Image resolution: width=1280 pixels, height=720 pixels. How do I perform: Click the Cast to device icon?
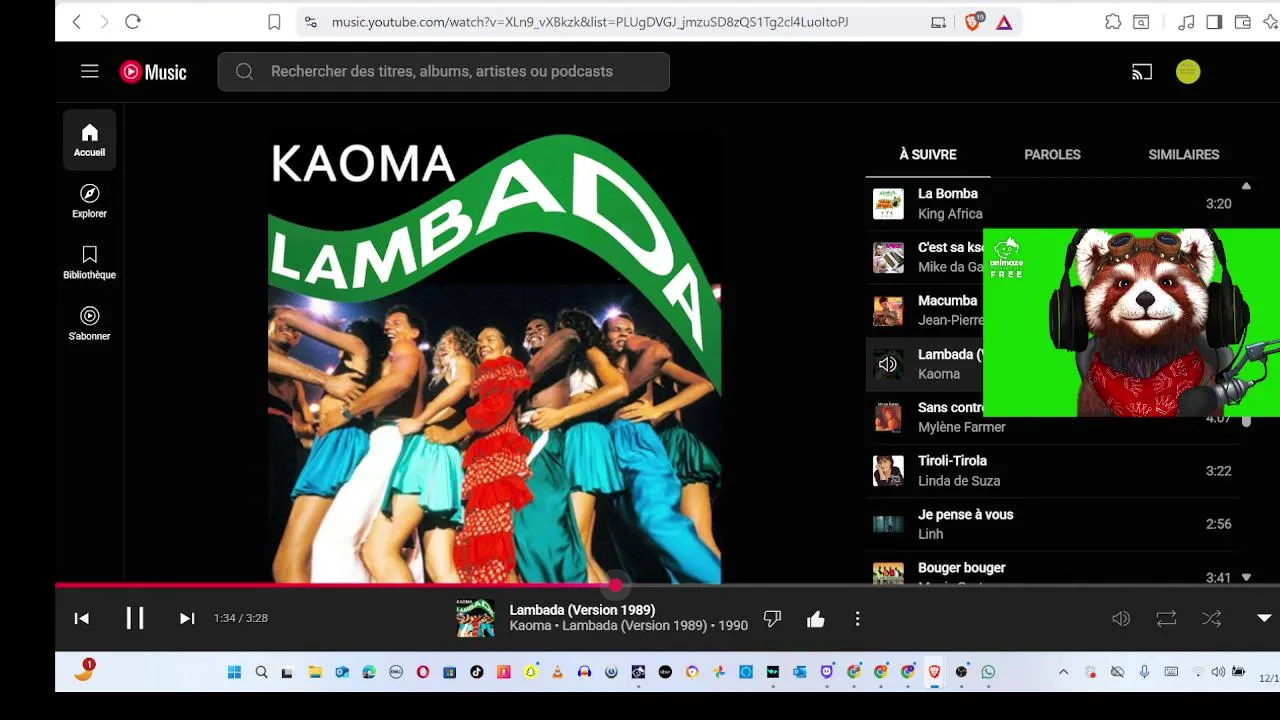click(x=1142, y=72)
